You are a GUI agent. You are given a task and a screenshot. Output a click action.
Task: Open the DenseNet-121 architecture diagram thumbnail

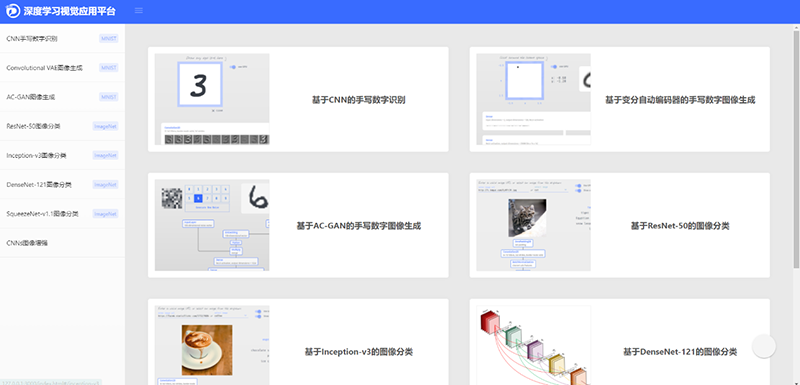click(534, 345)
